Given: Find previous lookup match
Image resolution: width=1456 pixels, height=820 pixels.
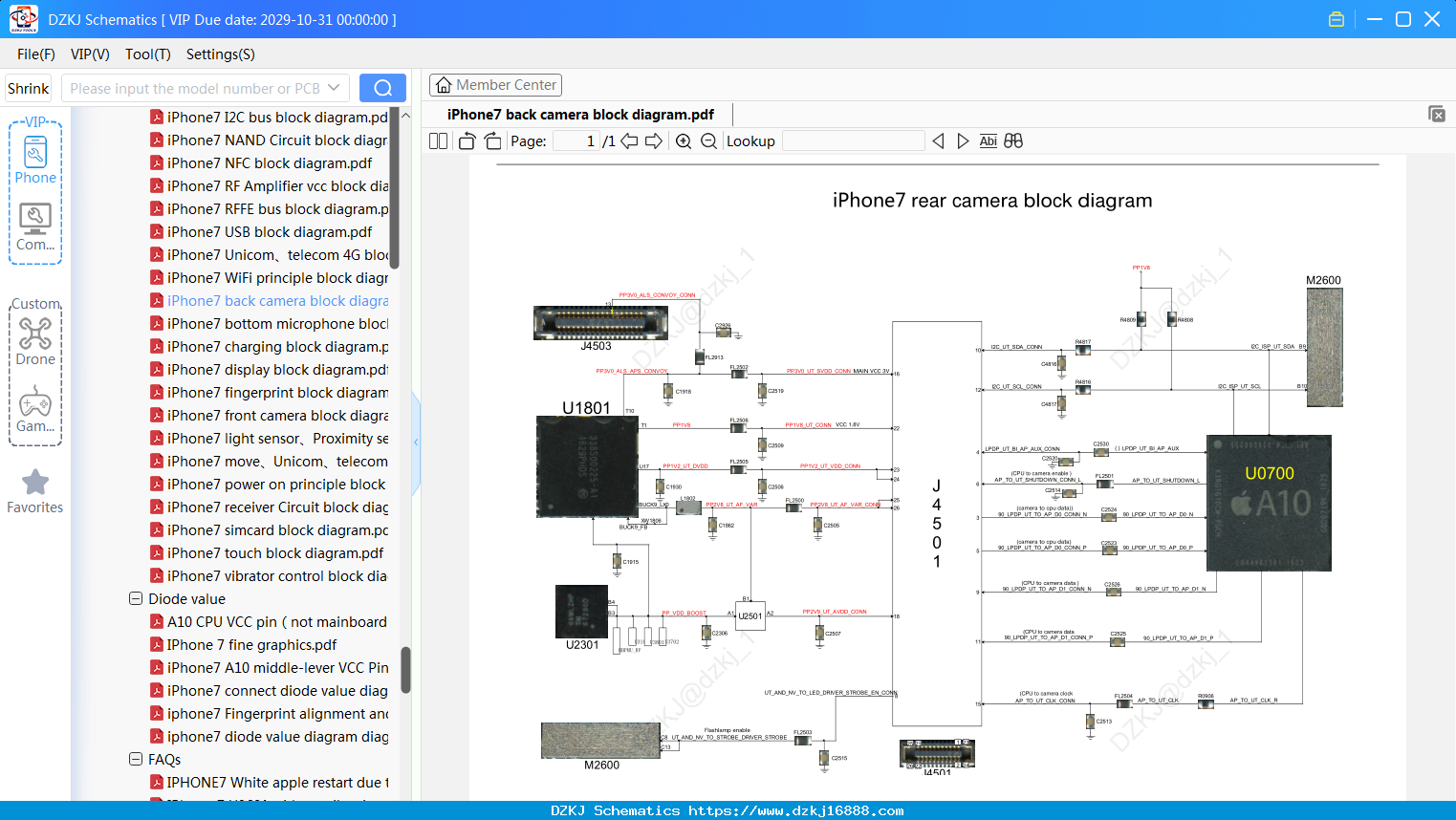Looking at the screenshot, I should click(938, 141).
